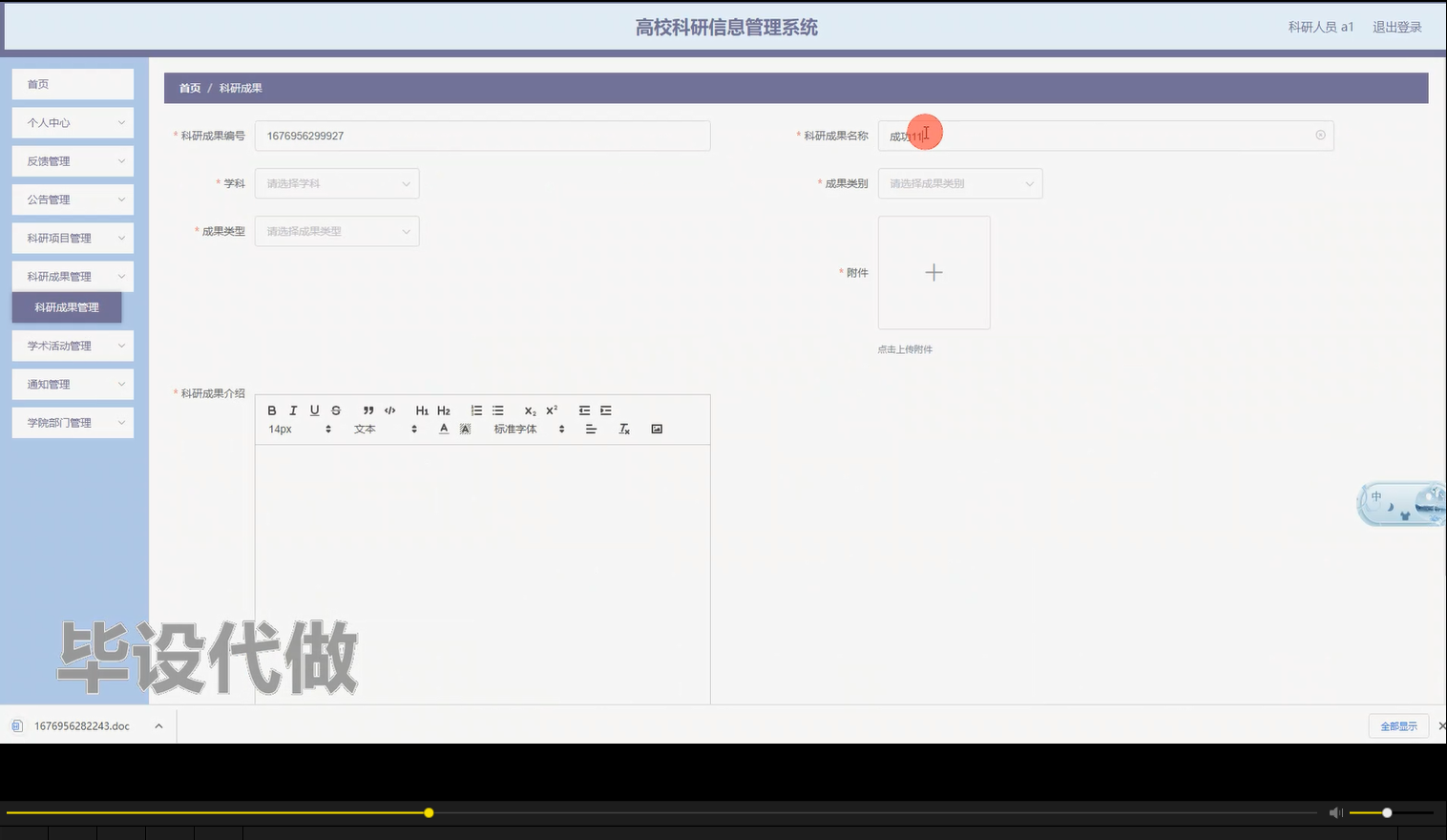Toggle bold formatting in the editor

pyautogui.click(x=271, y=409)
